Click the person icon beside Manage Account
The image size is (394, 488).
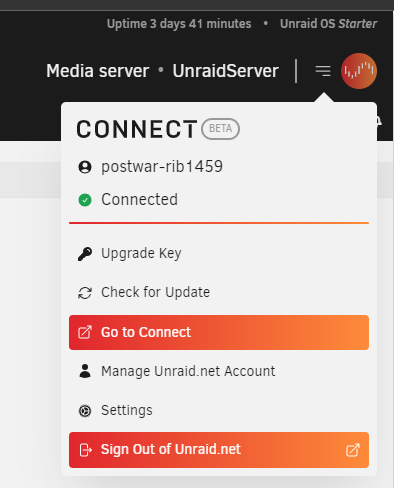coord(85,371)
